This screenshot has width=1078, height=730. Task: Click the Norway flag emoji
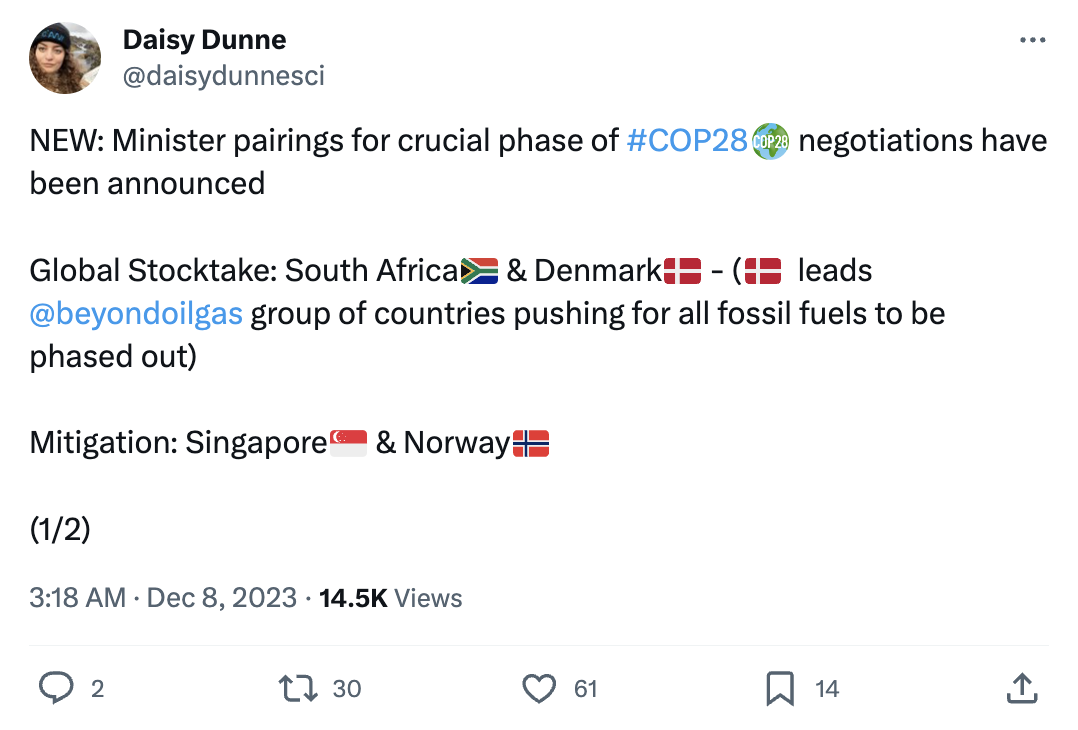point(531,442)
